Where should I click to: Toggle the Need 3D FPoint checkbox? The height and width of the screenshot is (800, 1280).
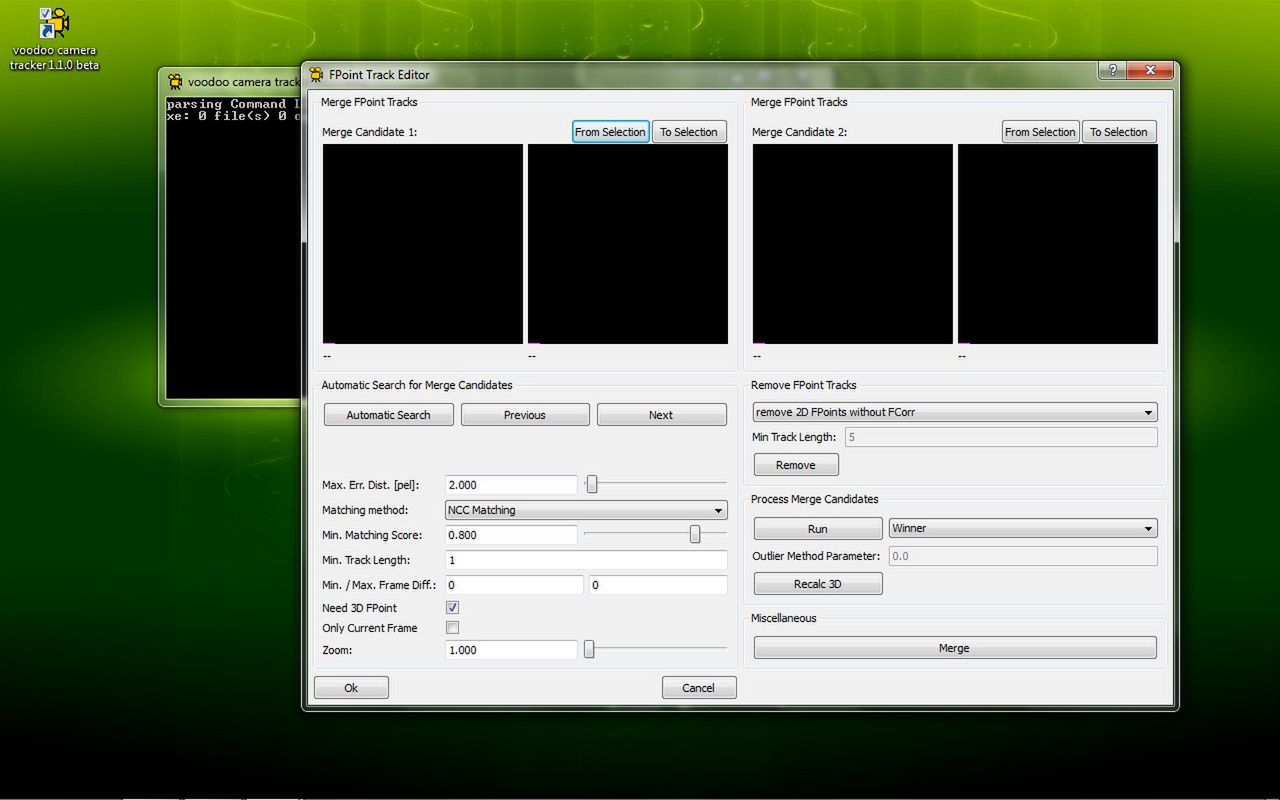click(x=452, y=607)
